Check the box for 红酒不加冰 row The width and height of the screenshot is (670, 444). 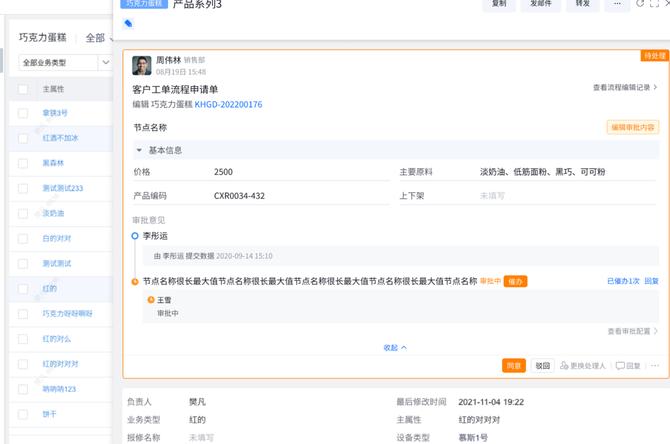(23, 138)
